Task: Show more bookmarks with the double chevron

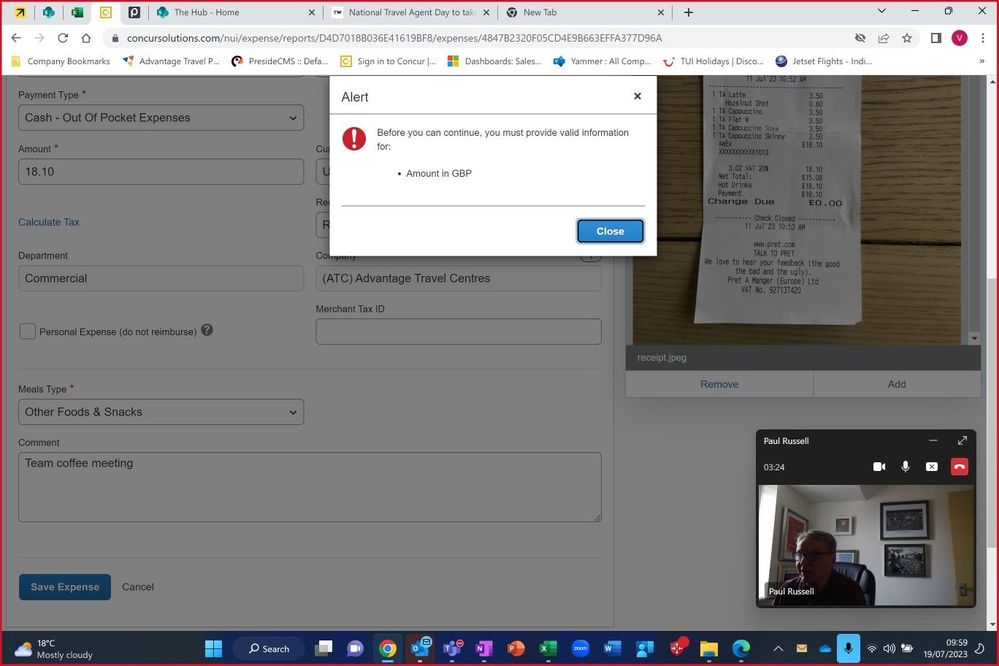Action: [982, 61]
